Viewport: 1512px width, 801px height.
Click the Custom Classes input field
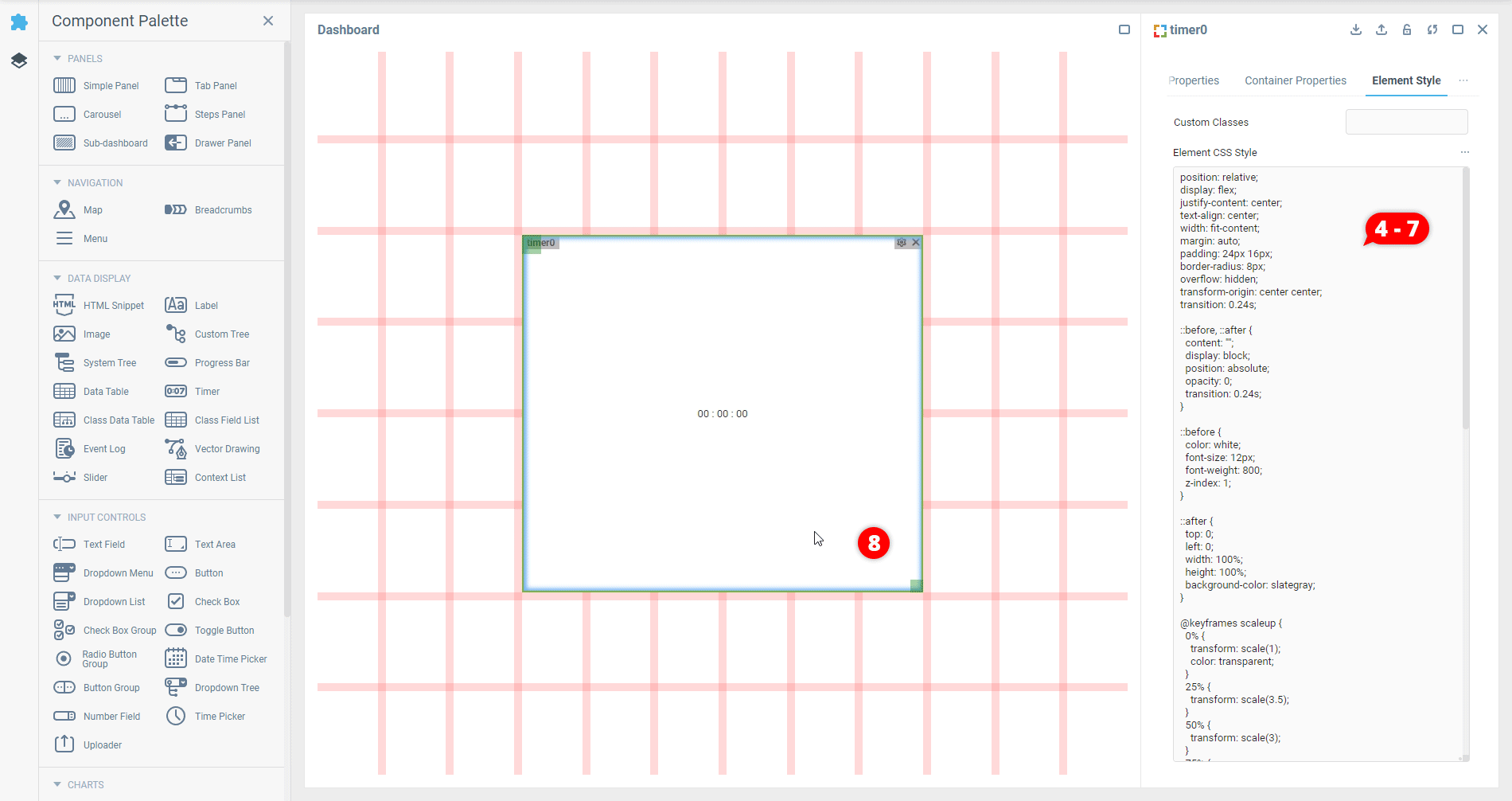point(1406,123)
